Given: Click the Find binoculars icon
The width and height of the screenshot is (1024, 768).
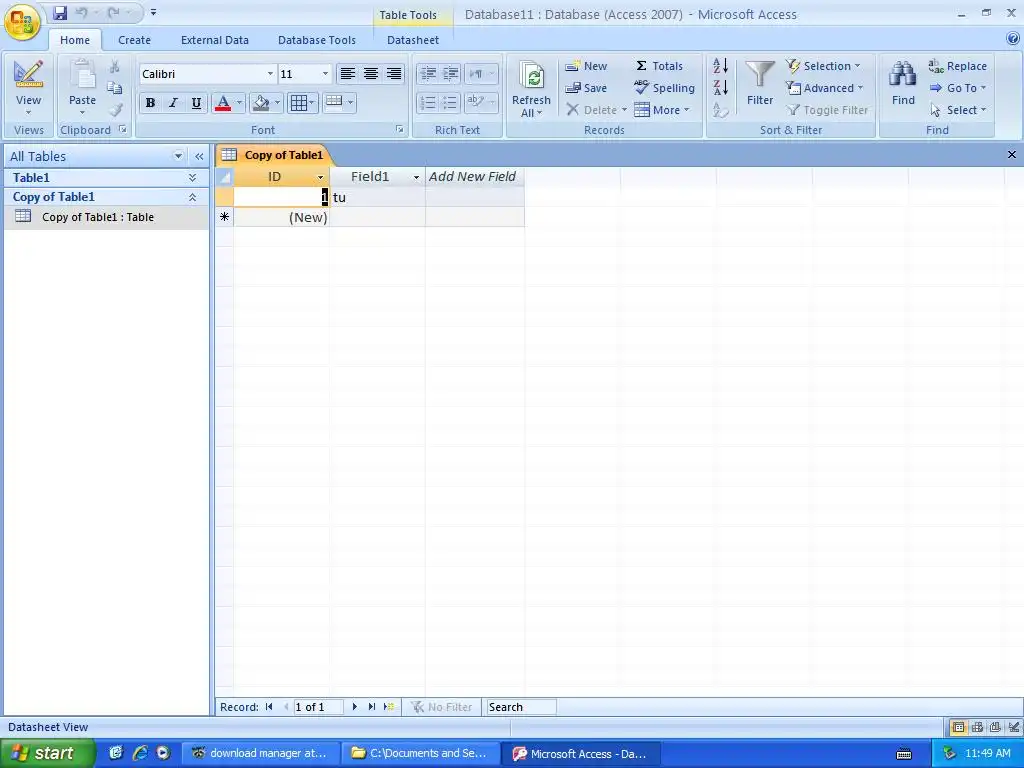Looking at the screenshot, I should click(903, 74).
